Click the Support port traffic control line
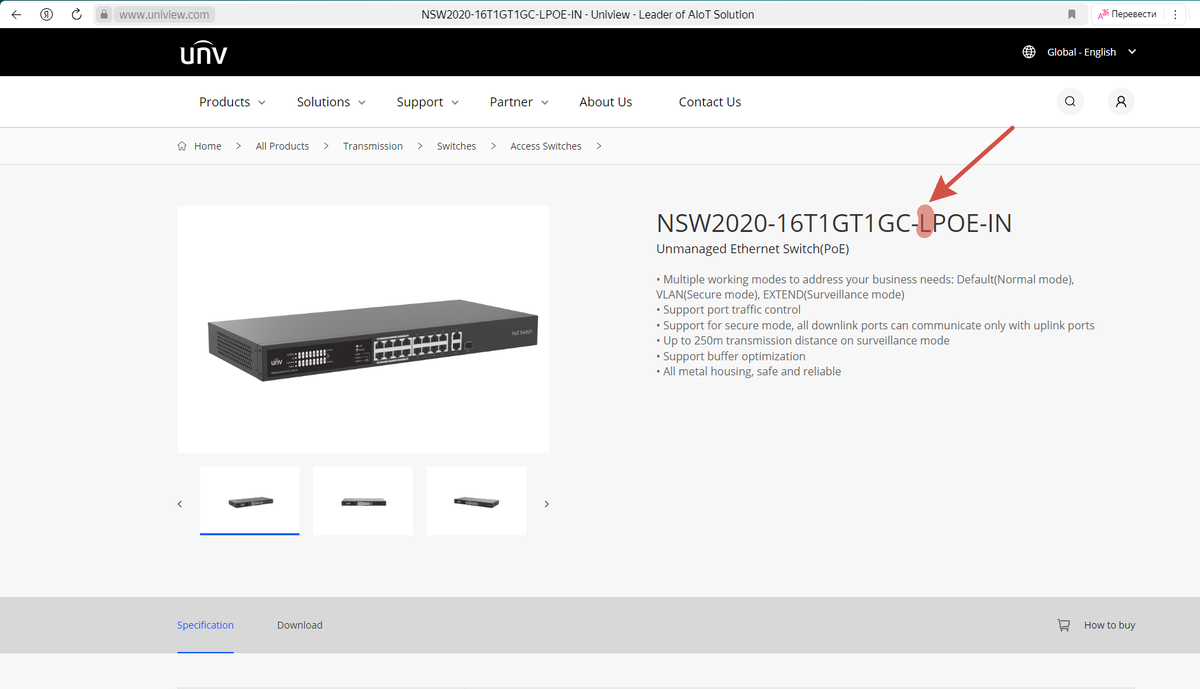Viewport: 1200px width, 689px height. coord(730,310)
